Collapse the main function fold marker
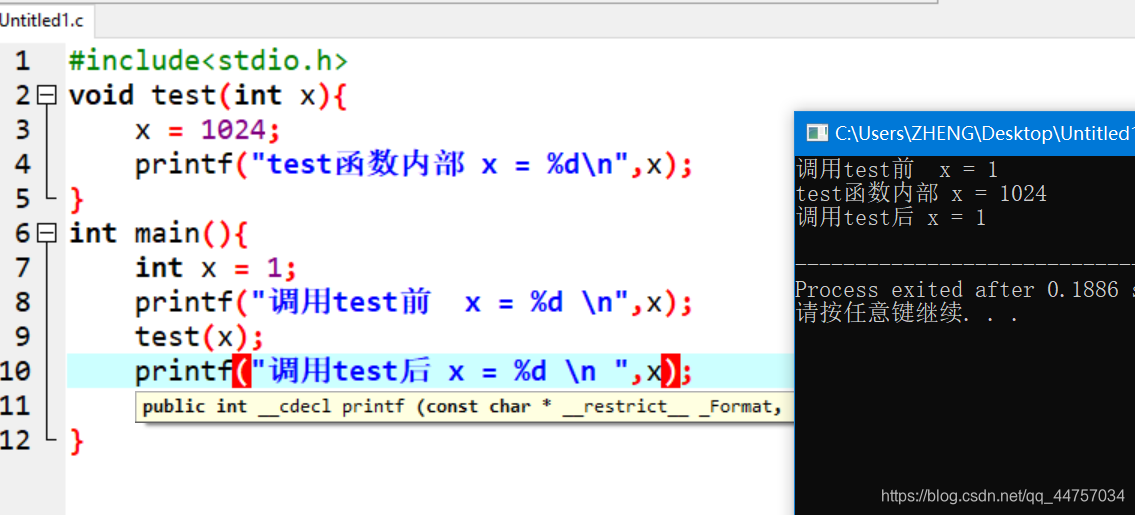The height and width of the screenshot is (515, 1135). pyautogui.click(x=47, y=233)
